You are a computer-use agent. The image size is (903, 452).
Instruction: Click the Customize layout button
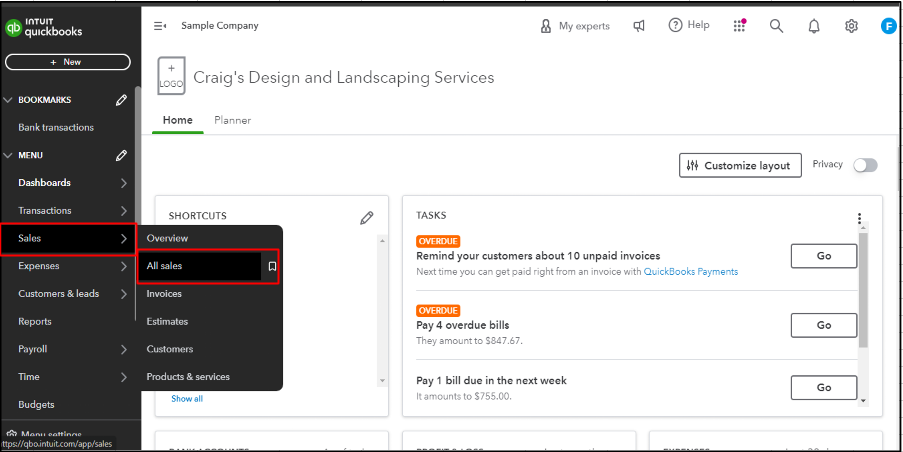740,165
